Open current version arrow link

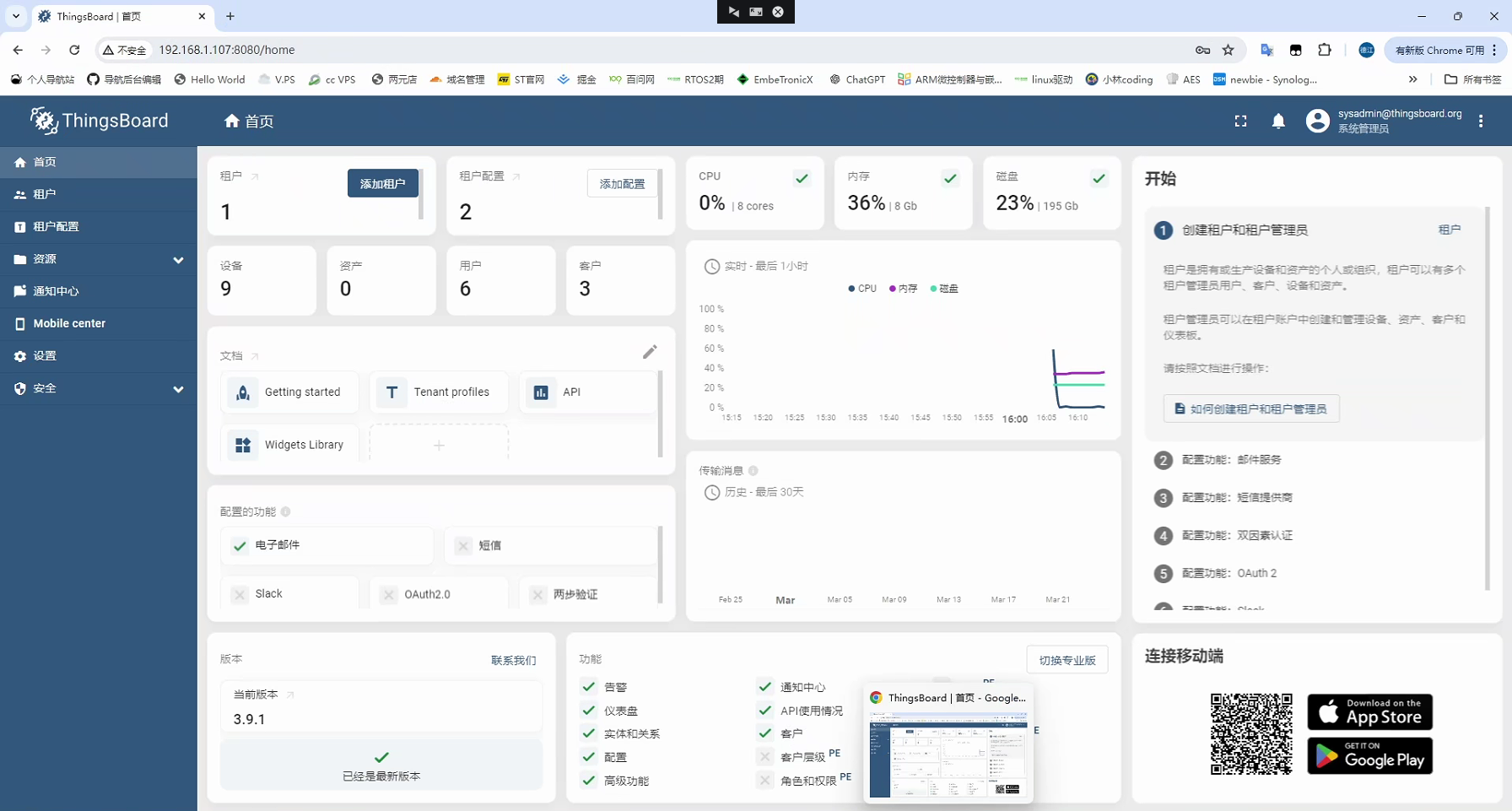pos(290,695)
